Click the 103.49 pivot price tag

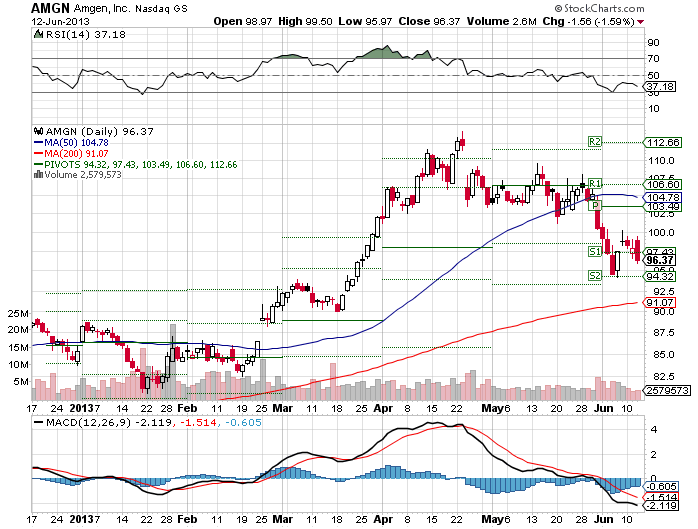(x=662, y=207)
